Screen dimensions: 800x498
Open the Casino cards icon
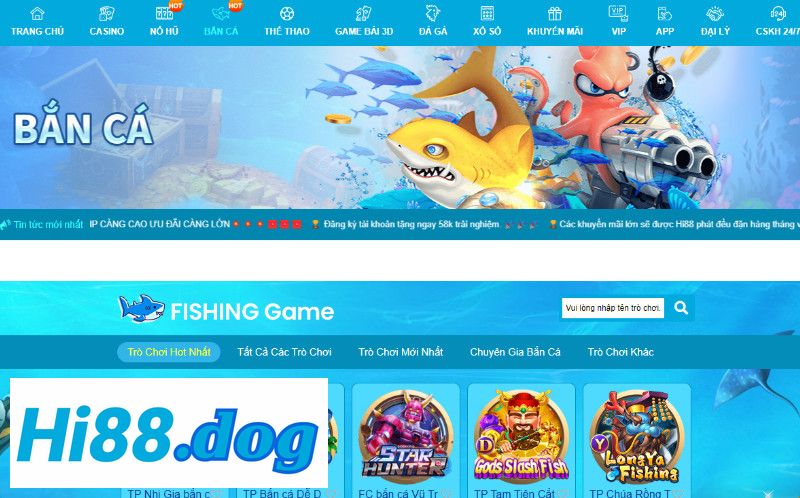pyautogui.click(x=107, y=14)
